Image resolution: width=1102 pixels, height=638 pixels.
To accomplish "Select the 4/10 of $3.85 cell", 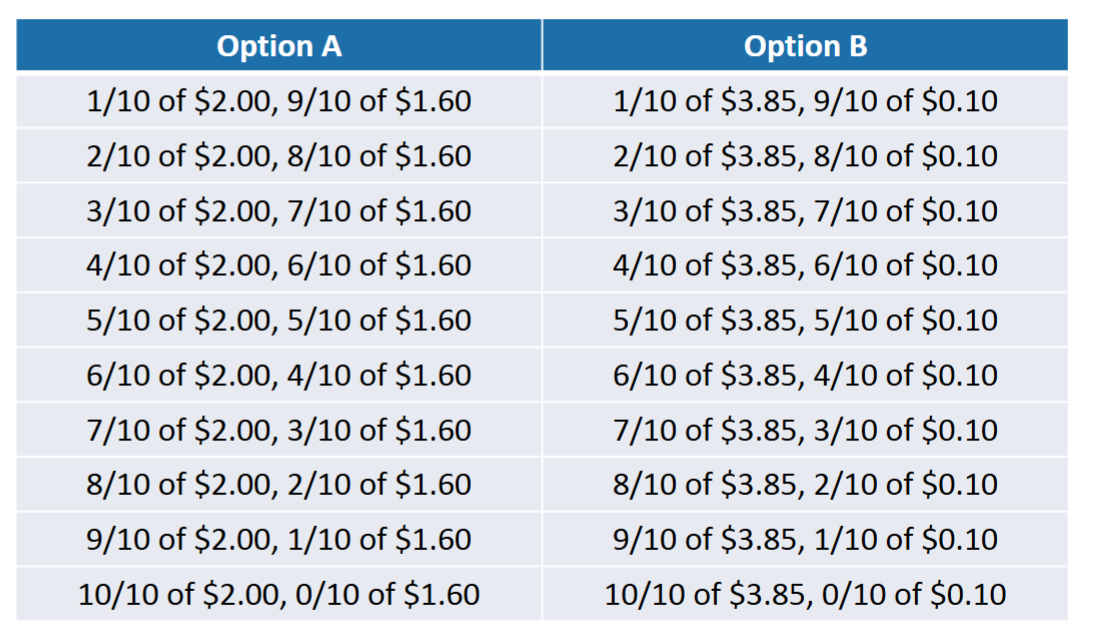I will click(805, 265).
